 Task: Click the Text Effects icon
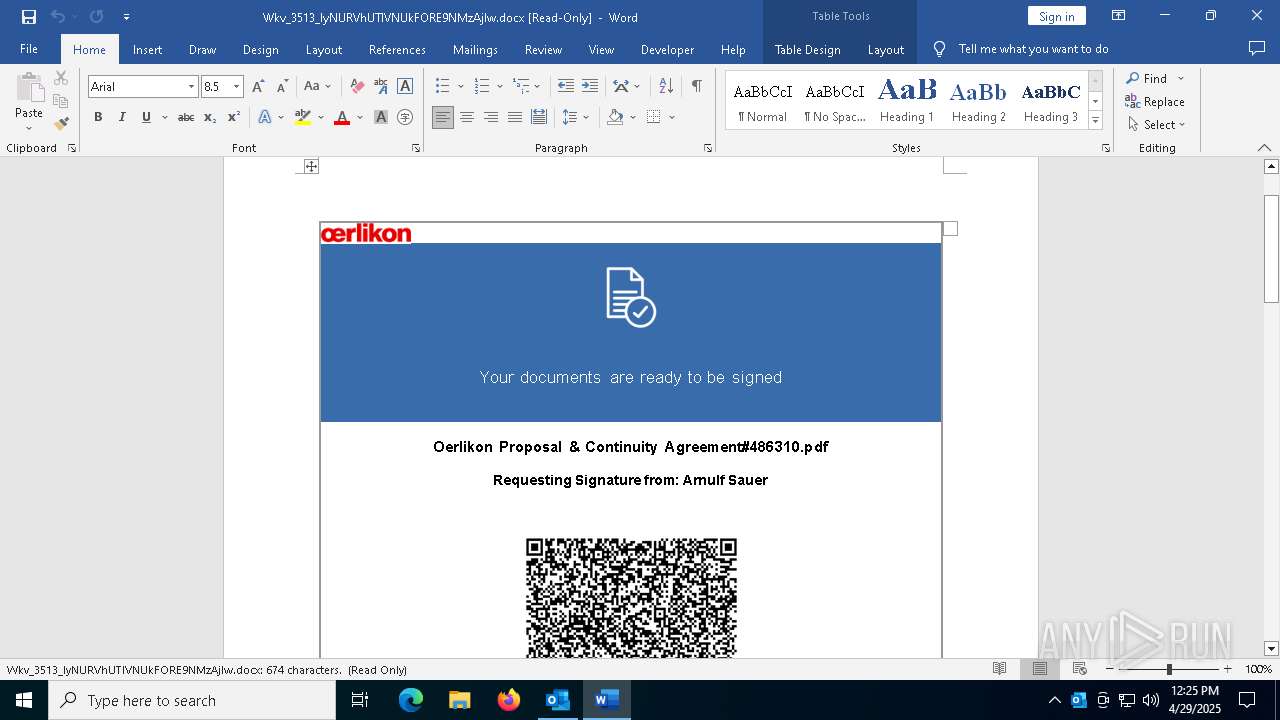coord(265,117)
